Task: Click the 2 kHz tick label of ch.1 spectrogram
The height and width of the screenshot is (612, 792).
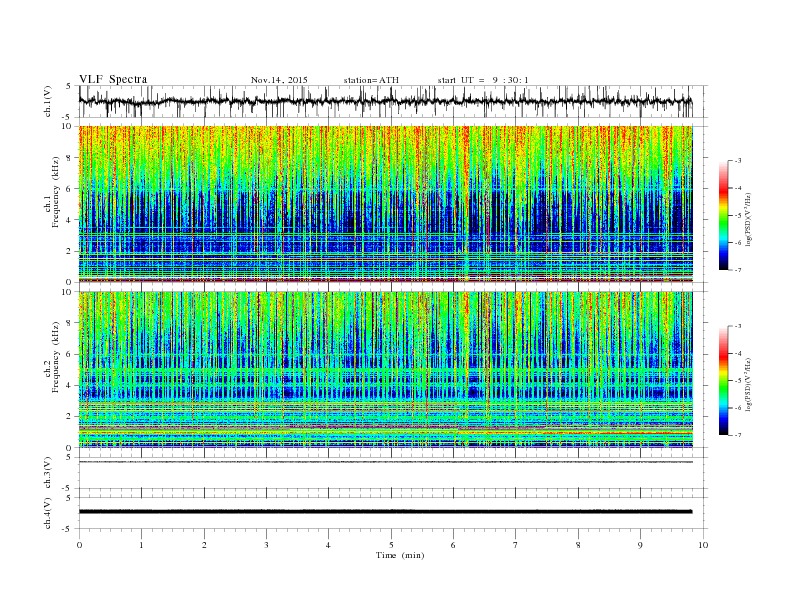Action: point(70,251)
